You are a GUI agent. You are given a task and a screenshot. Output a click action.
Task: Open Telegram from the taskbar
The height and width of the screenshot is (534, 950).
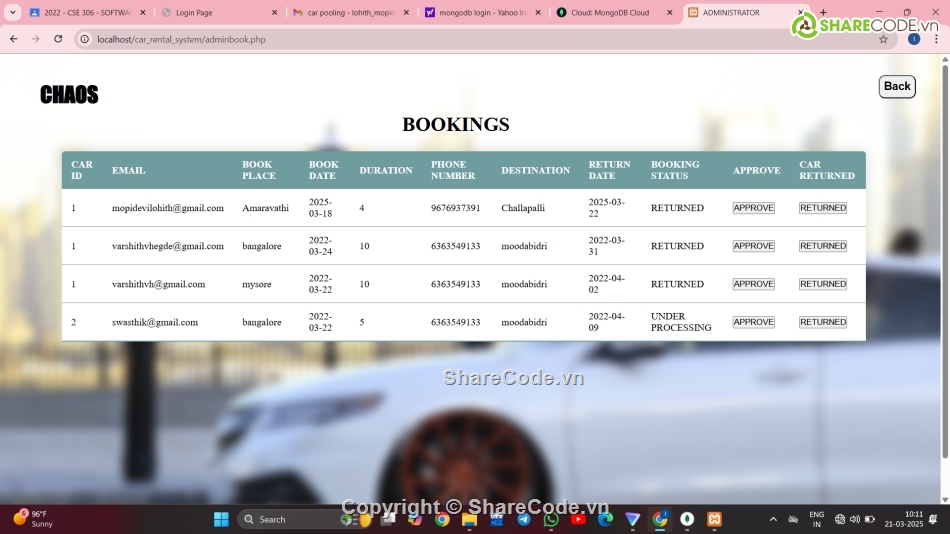[524, 519]
